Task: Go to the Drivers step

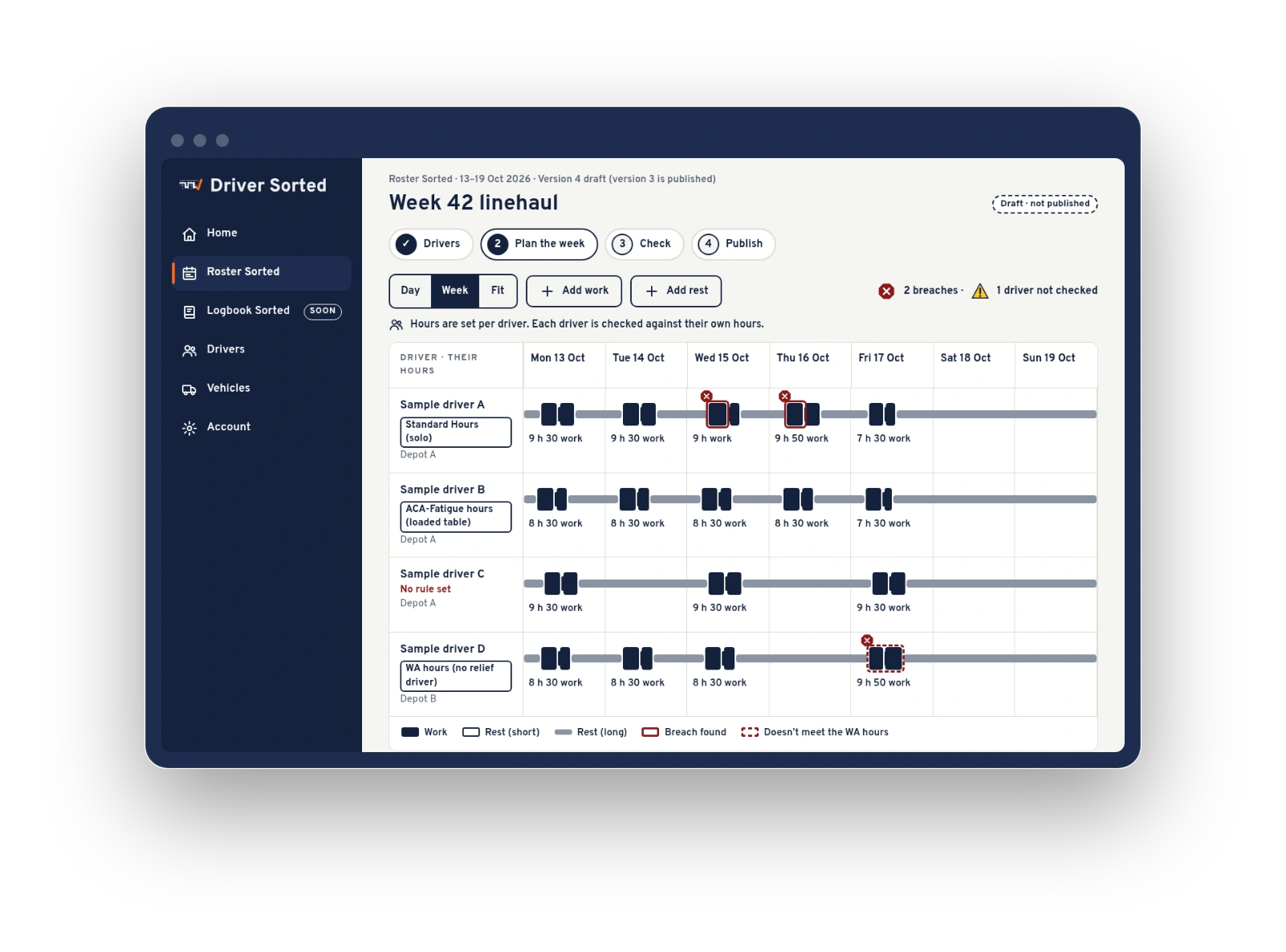Action: [431, 244]
